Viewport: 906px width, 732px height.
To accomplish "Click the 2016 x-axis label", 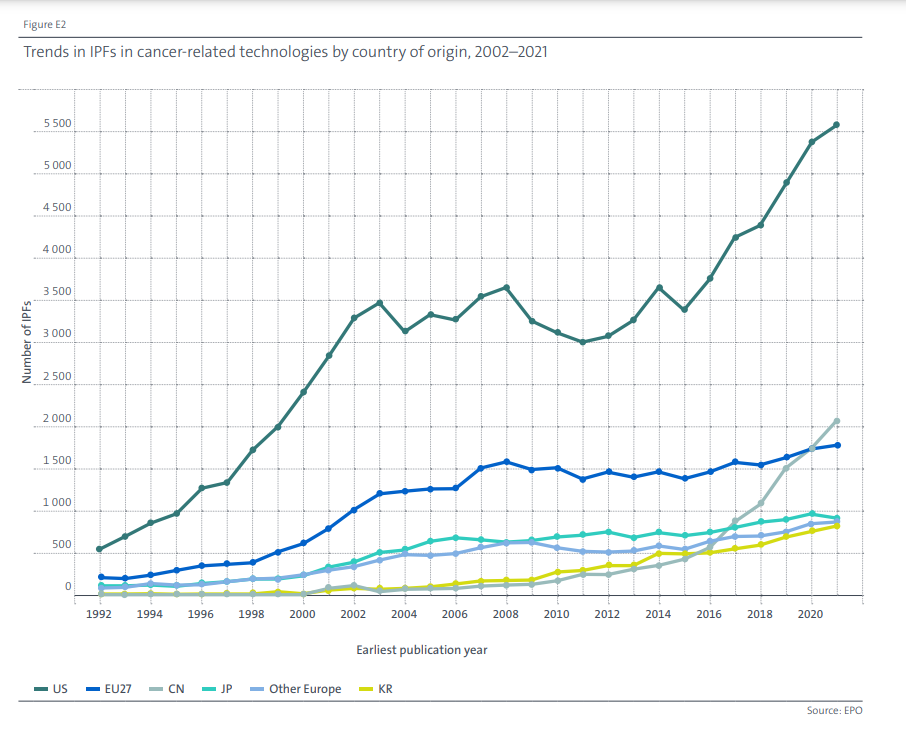I will (x=709, y=614).
